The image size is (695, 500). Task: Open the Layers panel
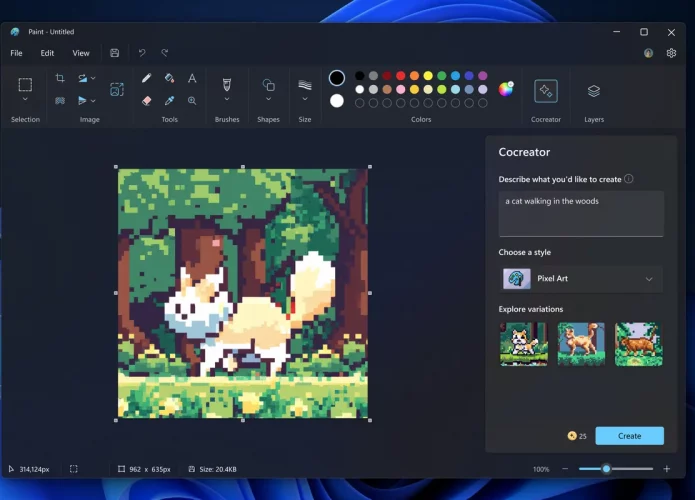[x=594, y=91]
